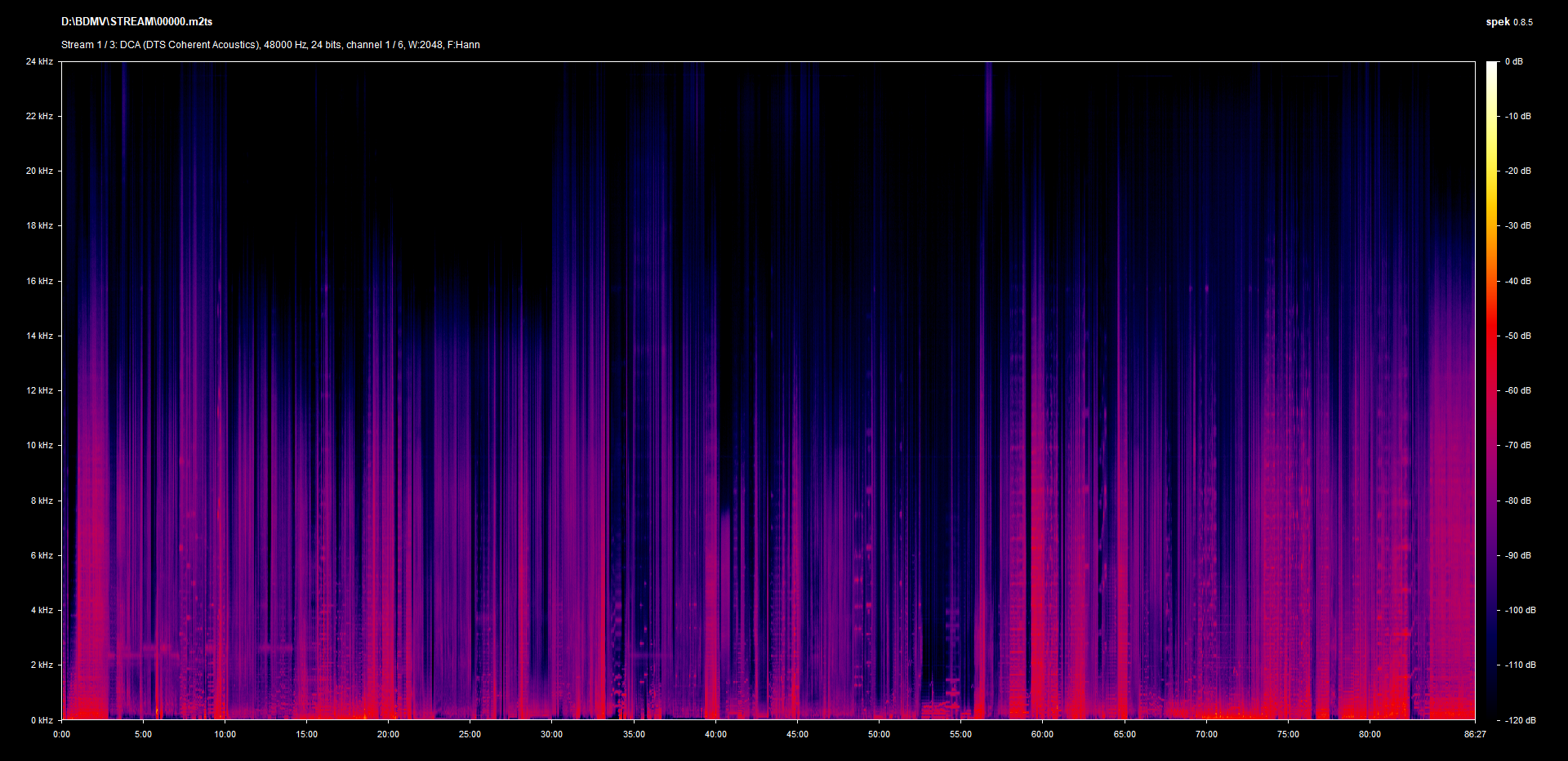The image size is (1568, 761).
Task: Click the 0:00 time axis marker
Action: (62, 735)
